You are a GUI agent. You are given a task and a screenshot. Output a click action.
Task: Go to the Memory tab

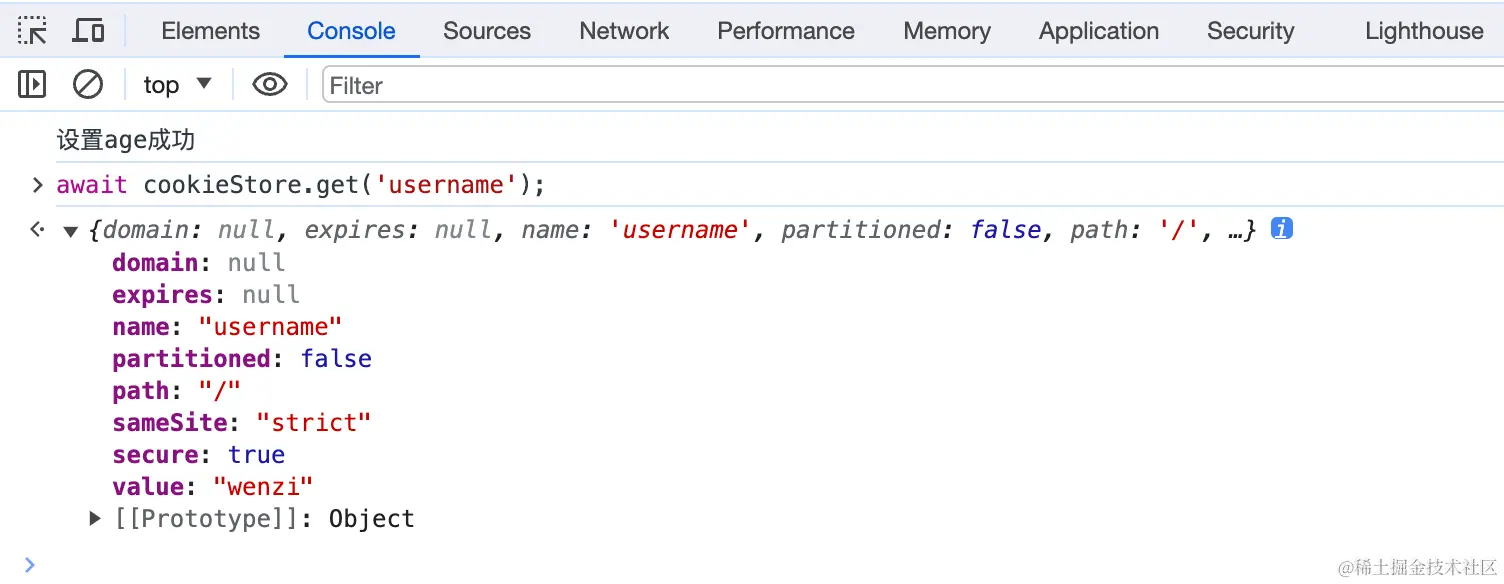click(946, 31)
